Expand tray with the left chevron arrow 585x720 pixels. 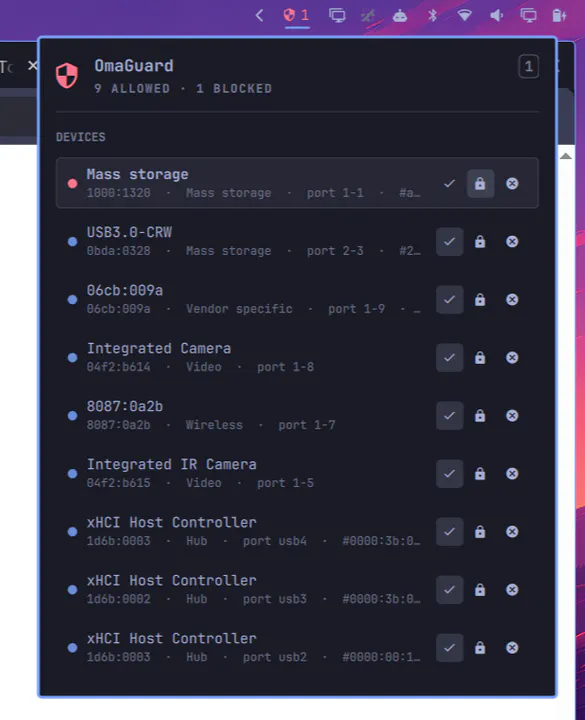pos(259,15)
